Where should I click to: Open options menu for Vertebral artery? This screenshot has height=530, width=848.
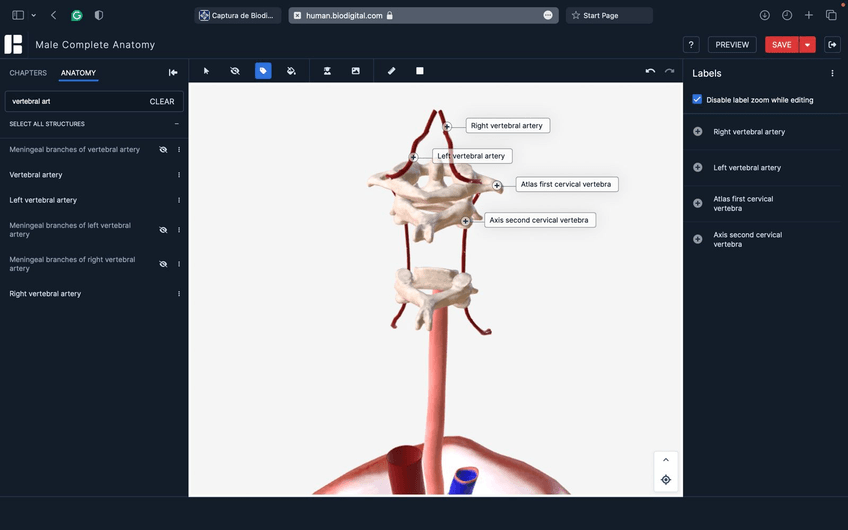179,175
